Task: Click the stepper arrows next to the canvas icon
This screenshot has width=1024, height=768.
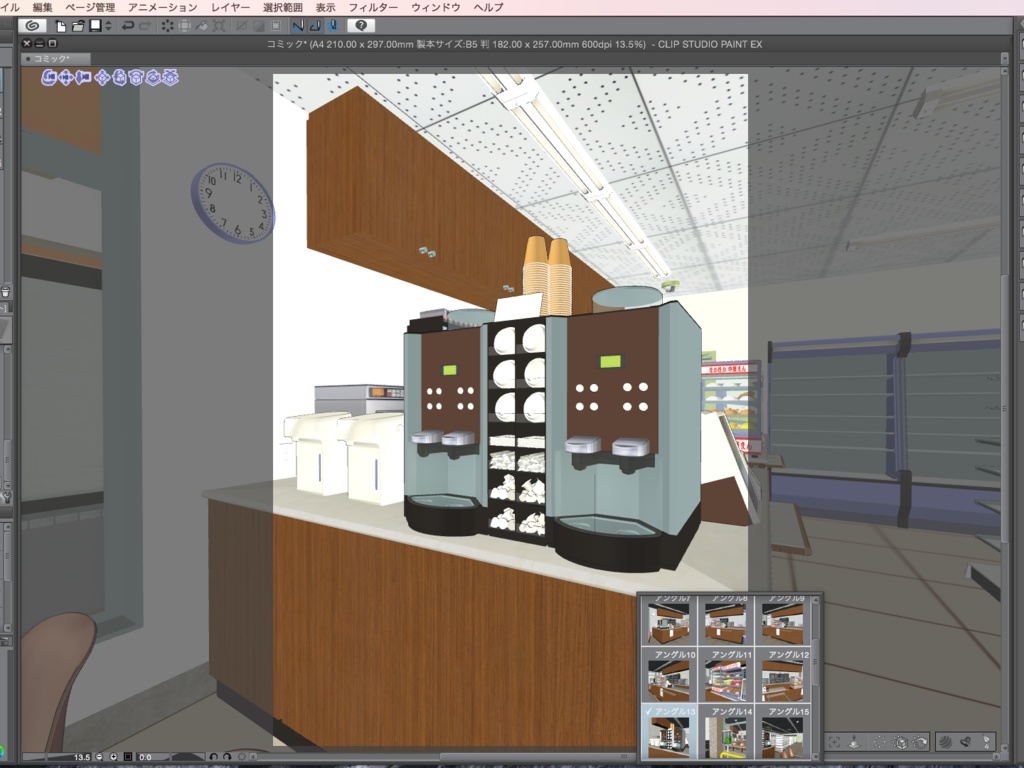Action: (x=108, y=28)
